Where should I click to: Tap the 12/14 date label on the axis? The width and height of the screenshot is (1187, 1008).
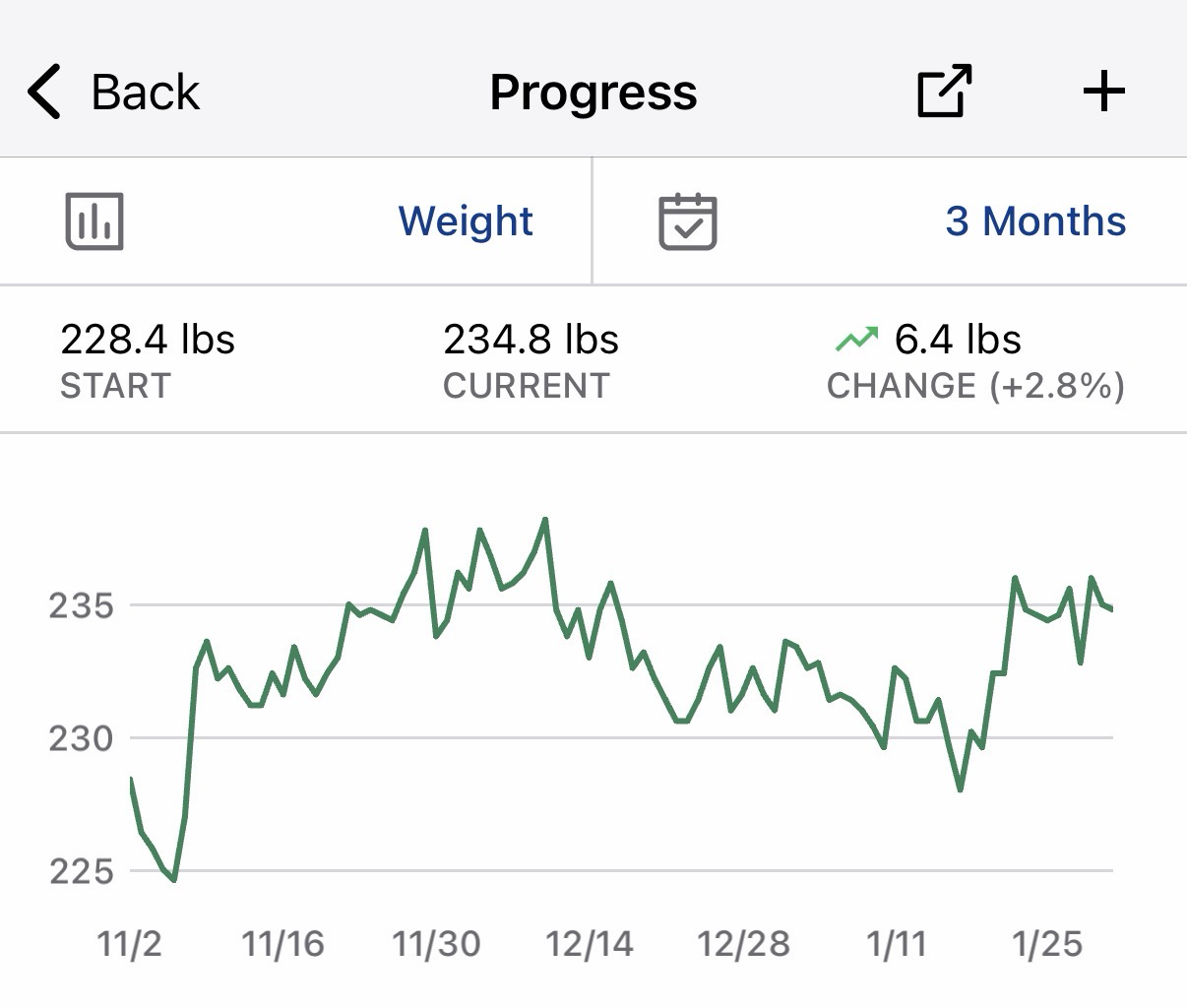589,944
